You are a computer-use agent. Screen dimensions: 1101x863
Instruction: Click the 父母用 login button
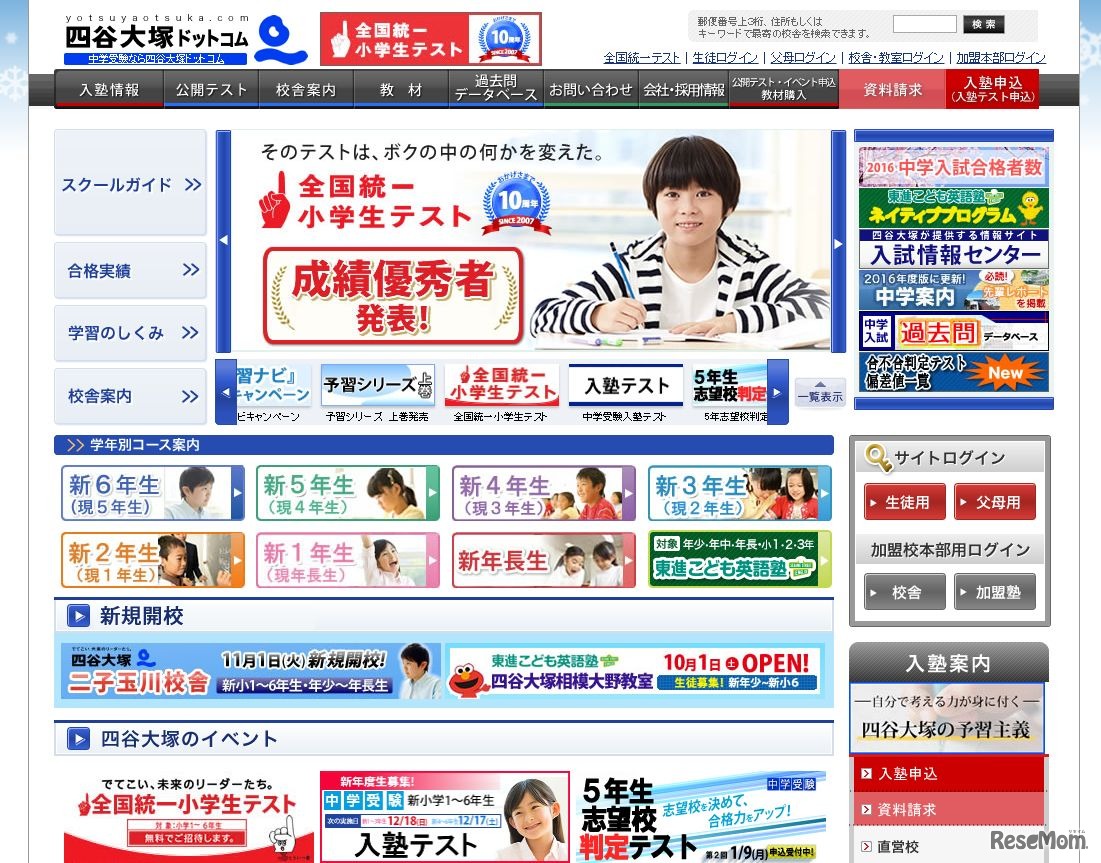995,502
